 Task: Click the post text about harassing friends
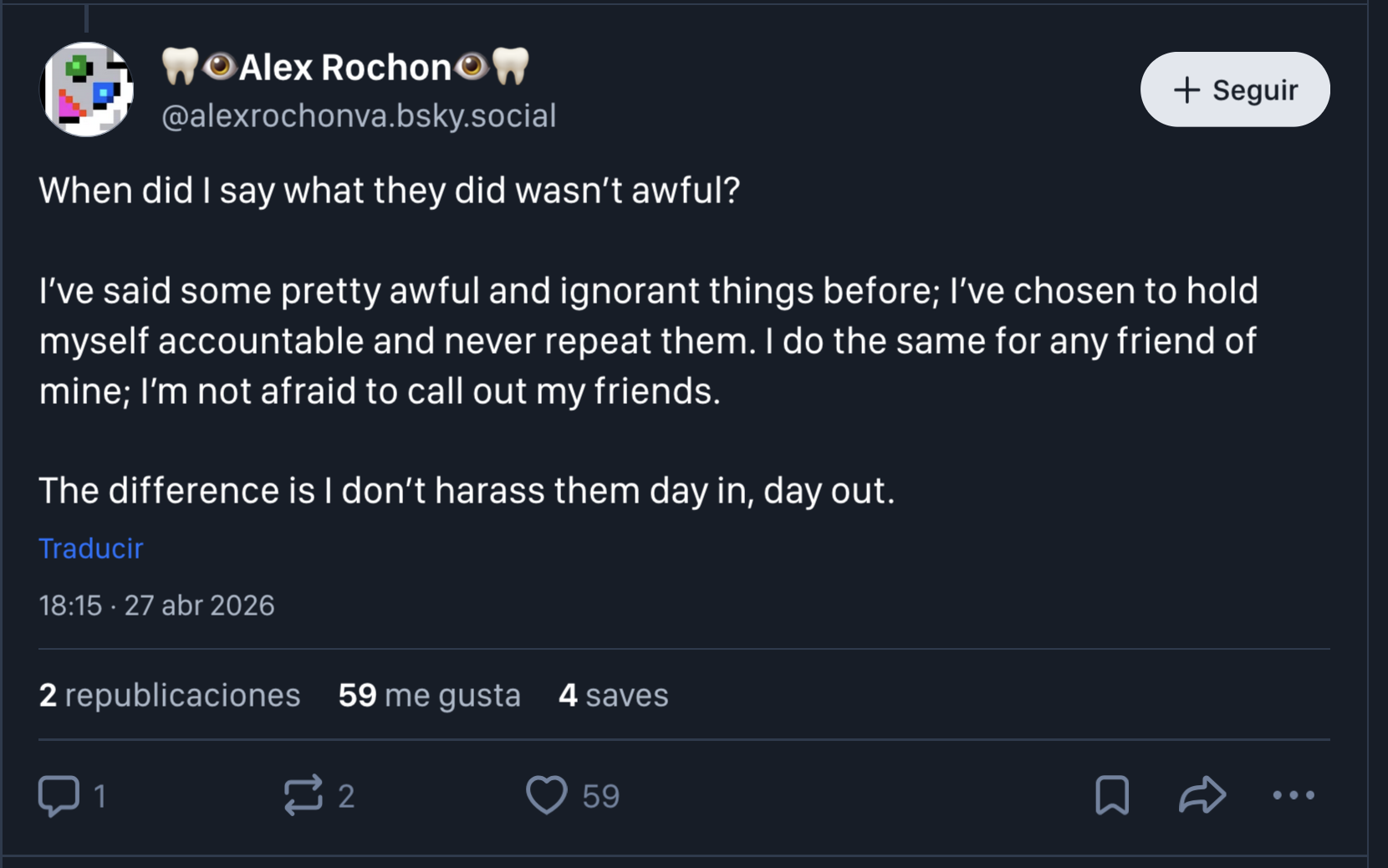pyautogui.click(x=467, y=491)
